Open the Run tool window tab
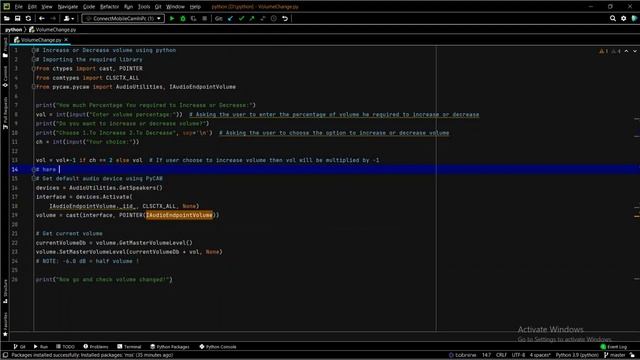This screenshot has height=360, width=640. click(x=40, y=347)
